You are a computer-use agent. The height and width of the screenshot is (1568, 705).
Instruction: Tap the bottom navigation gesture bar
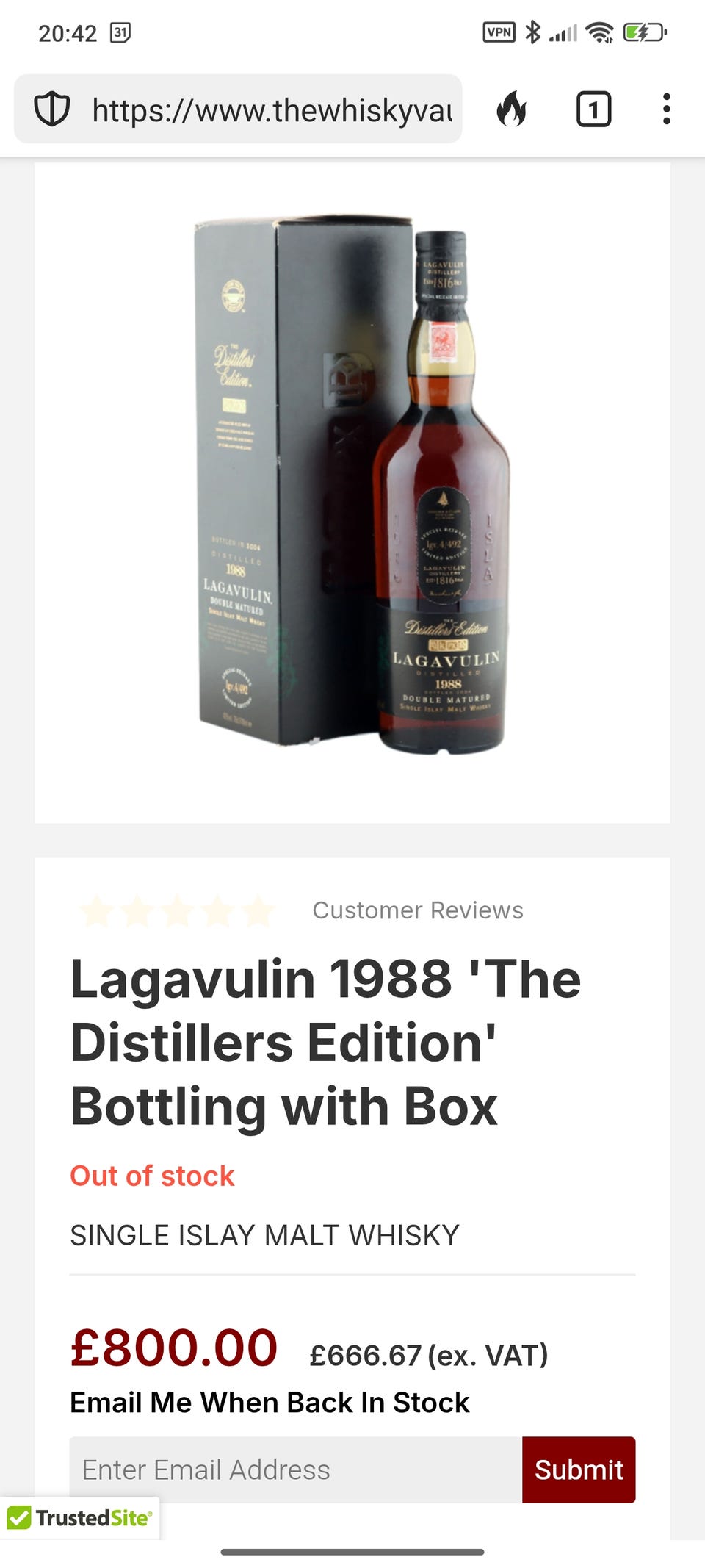point(352,1552)
